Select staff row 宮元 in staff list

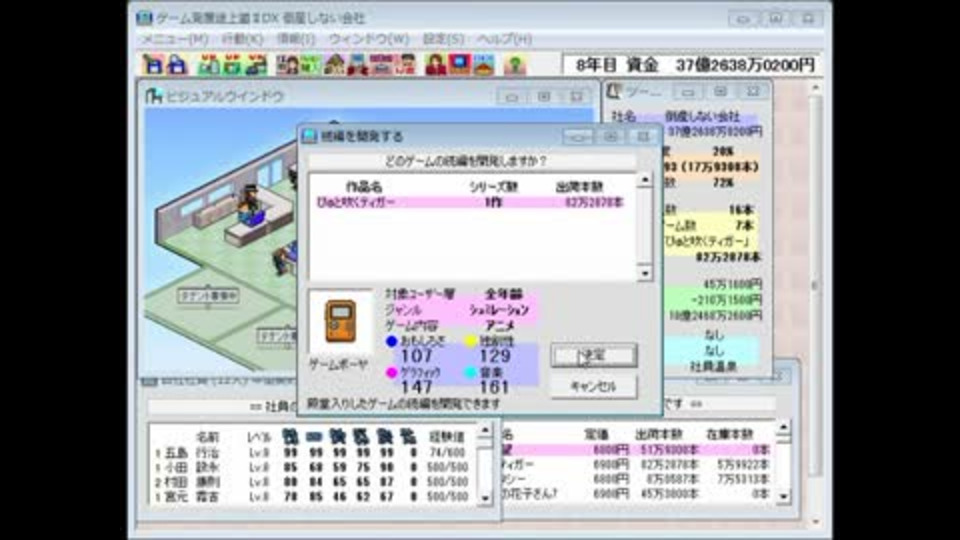(313, 497)
